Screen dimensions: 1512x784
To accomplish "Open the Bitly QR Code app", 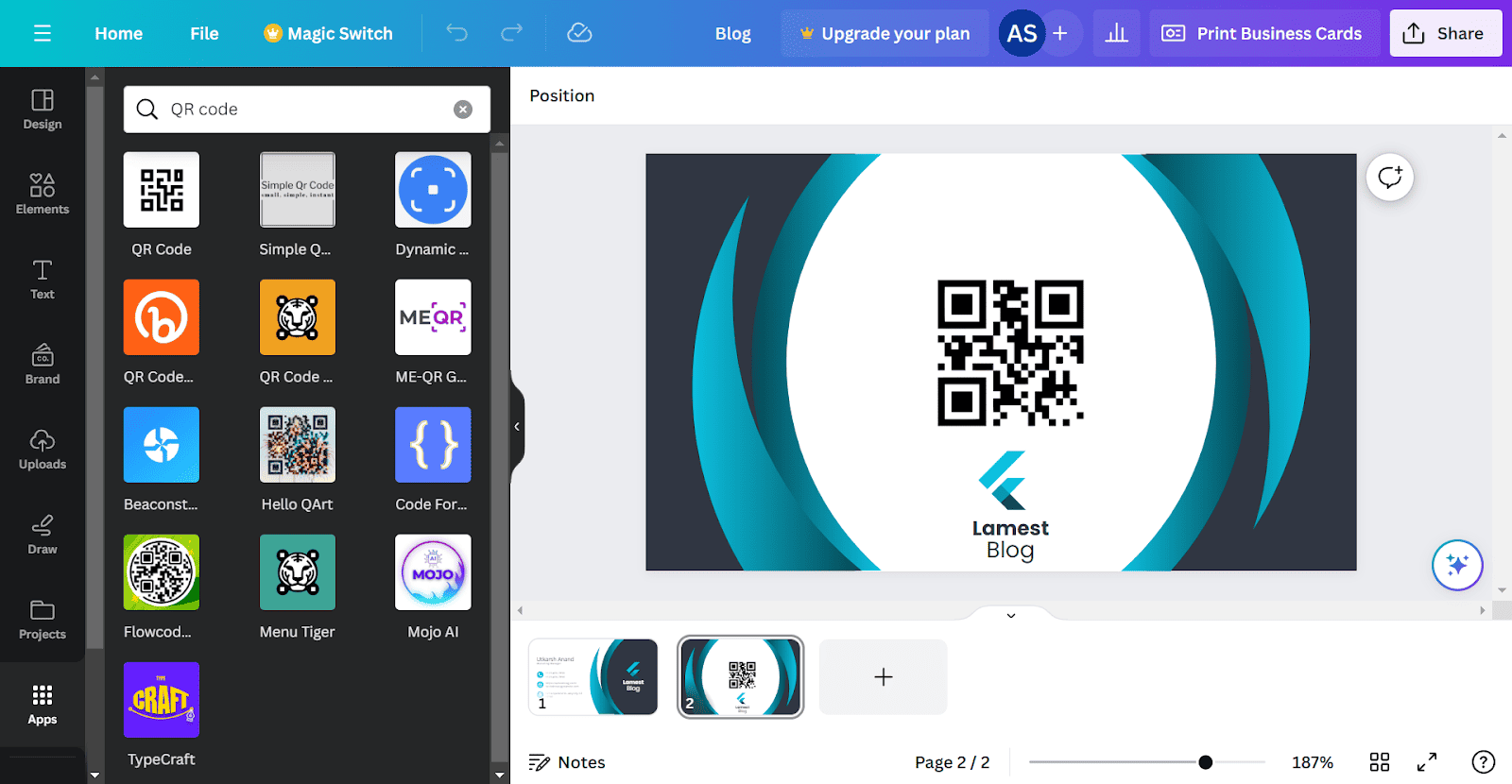I will pos(162,317).
